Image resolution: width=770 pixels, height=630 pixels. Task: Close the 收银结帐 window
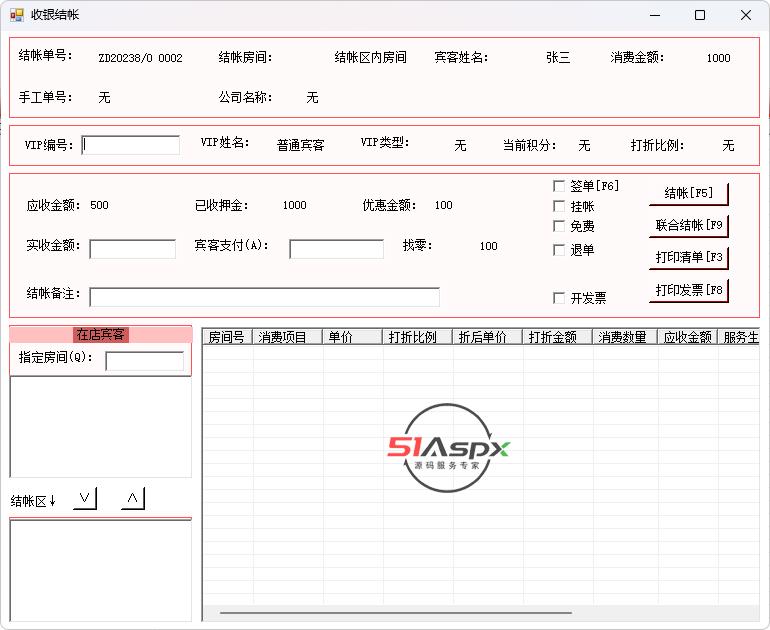[745, 15]
